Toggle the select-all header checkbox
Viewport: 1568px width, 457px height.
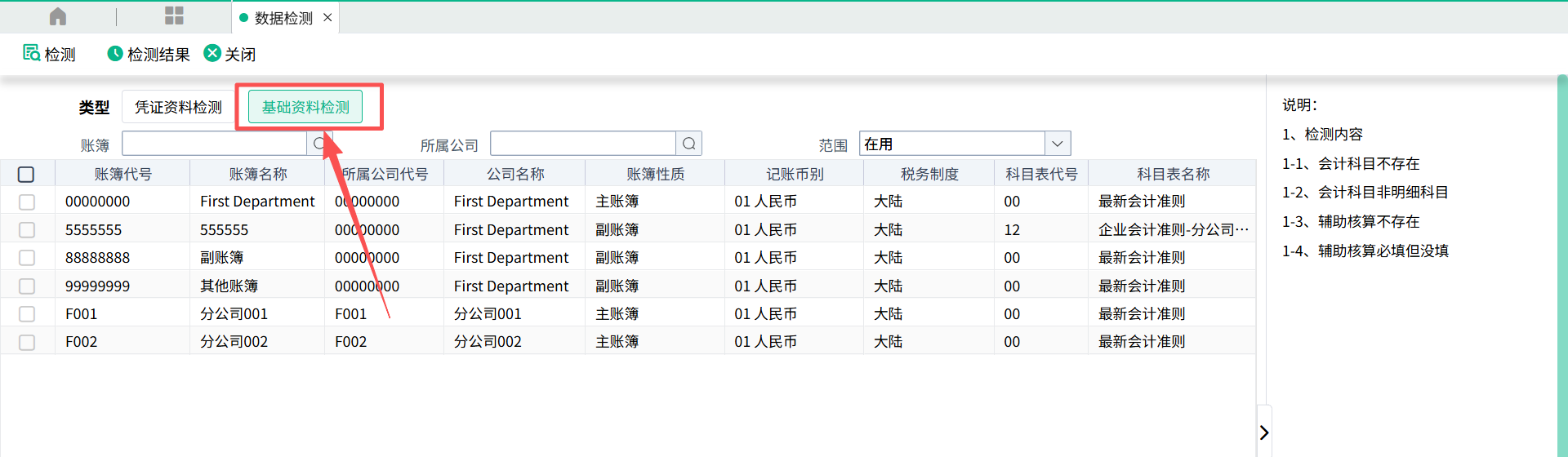[x=26, y=174]
